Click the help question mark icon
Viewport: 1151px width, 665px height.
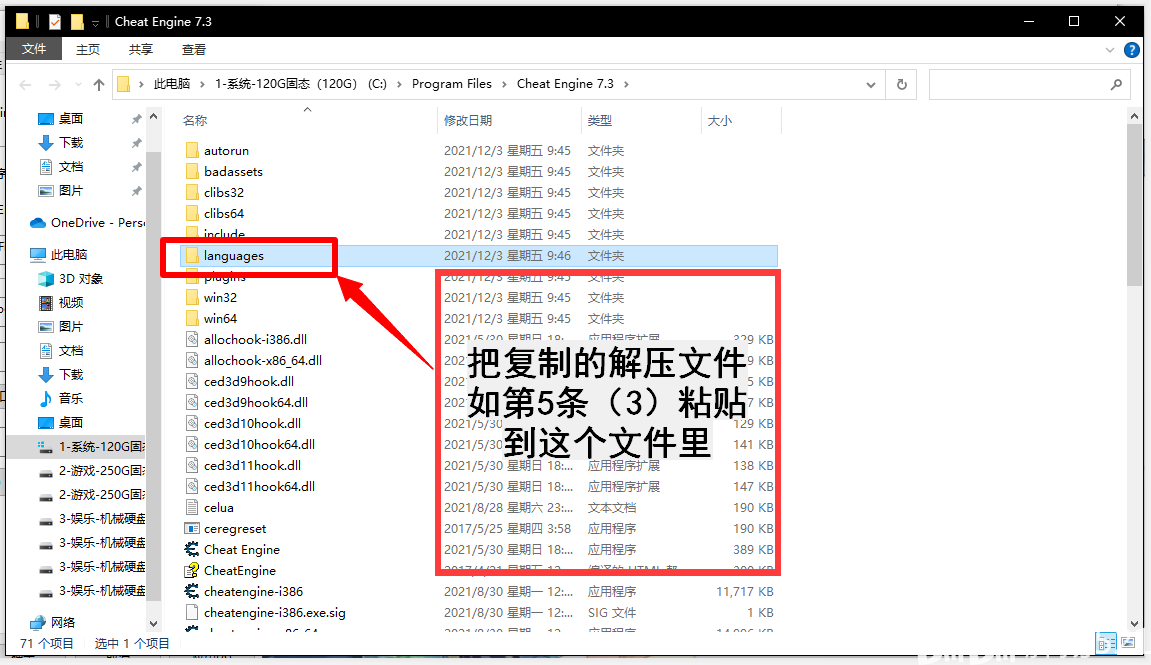[x=1132, y=50]
